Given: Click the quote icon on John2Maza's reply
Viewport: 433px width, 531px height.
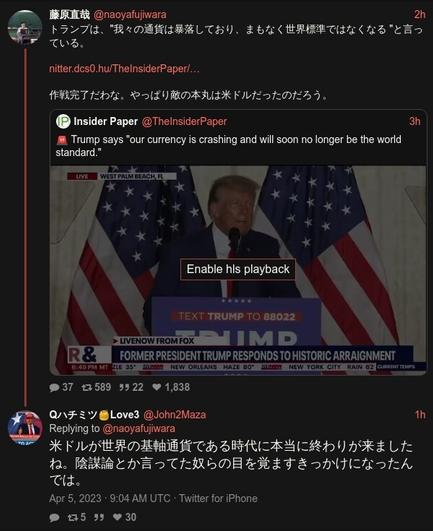Looking at the screenshot, I should (99, 517).
